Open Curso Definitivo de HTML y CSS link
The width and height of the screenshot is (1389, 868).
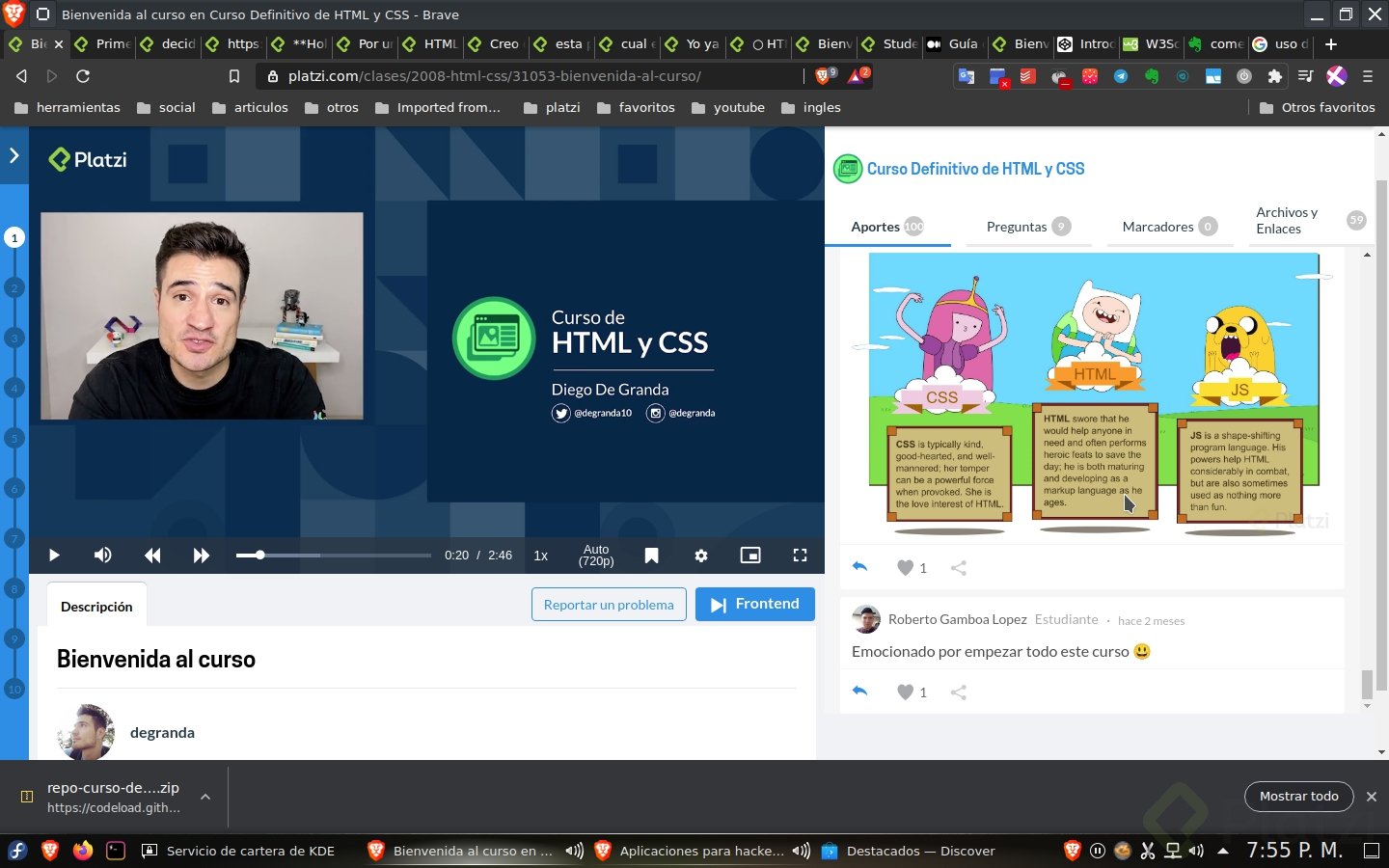(x=975, y=169)
